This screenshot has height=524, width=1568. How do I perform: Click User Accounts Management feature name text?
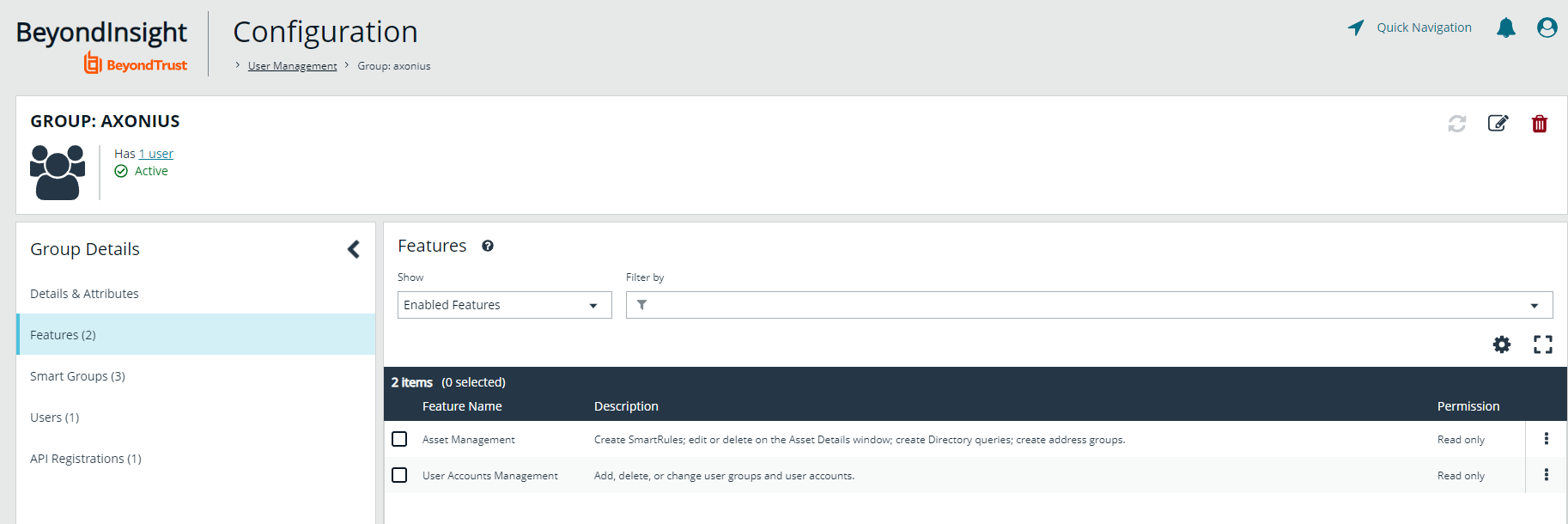point(490,476)
